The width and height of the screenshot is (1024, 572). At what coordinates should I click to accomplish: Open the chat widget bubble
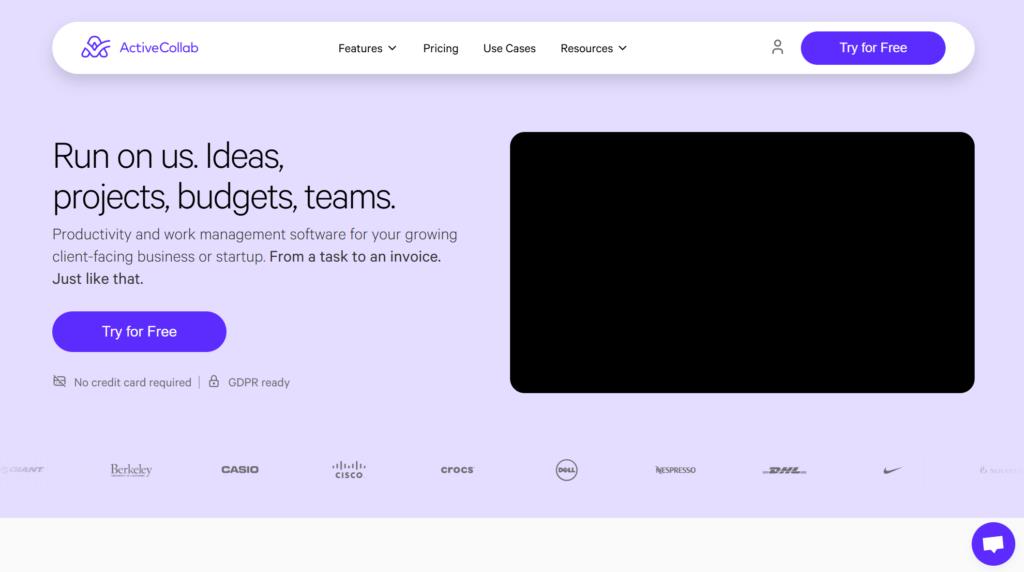click(x=993, y=543)
